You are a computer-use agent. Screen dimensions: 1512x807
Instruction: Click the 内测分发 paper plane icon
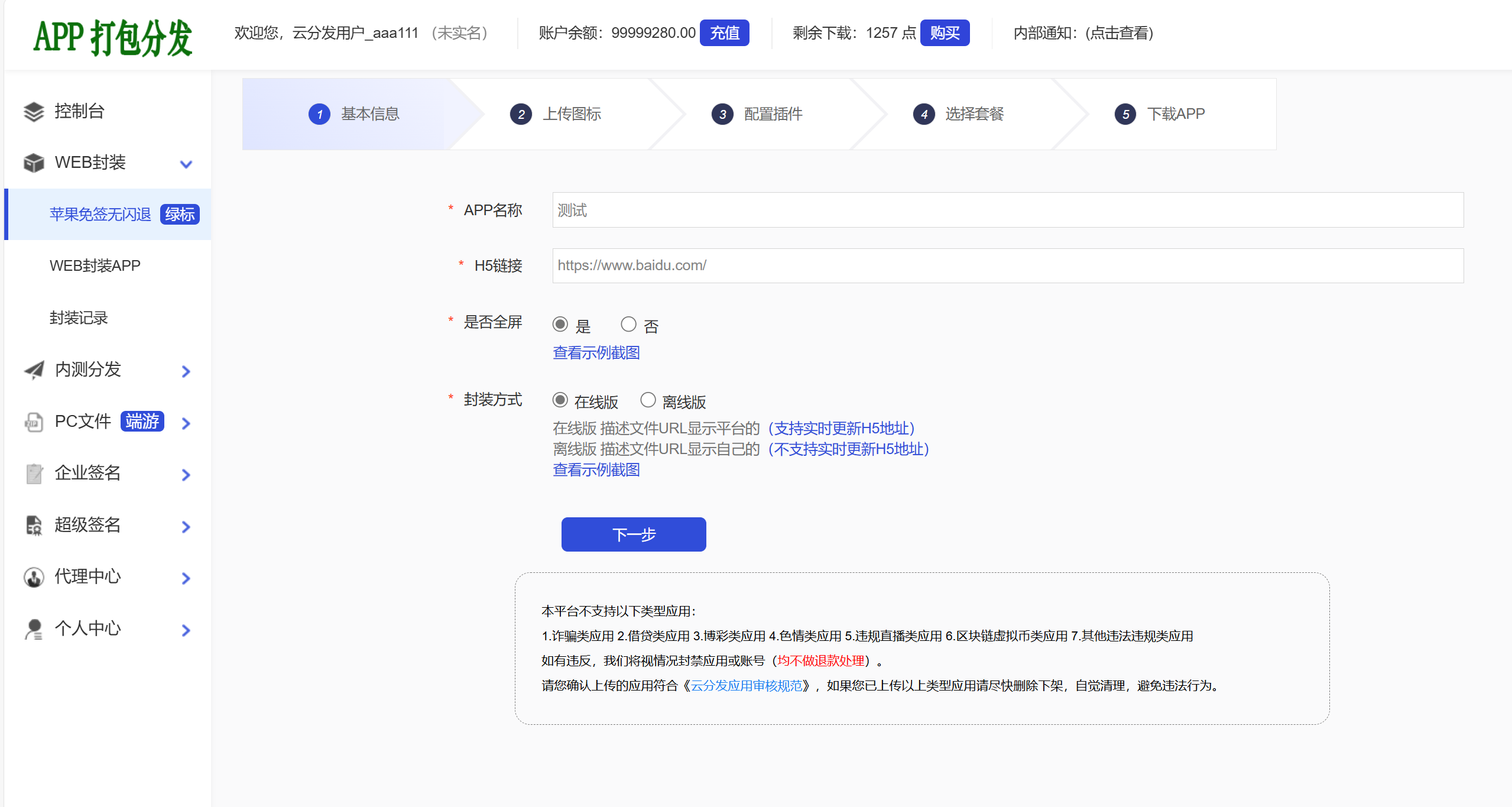(34, 370)
